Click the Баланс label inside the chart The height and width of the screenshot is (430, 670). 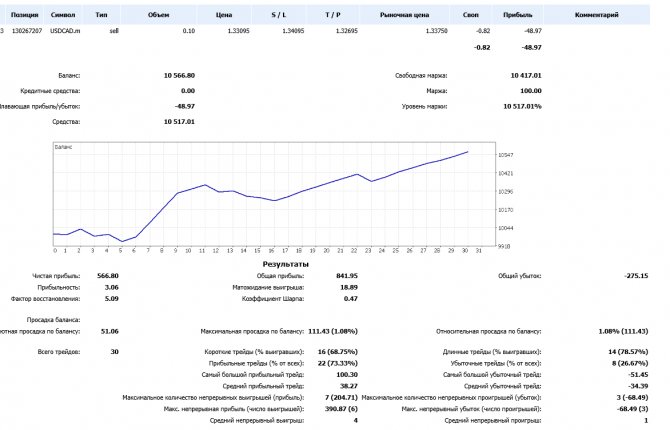click(x=64, y=147)
